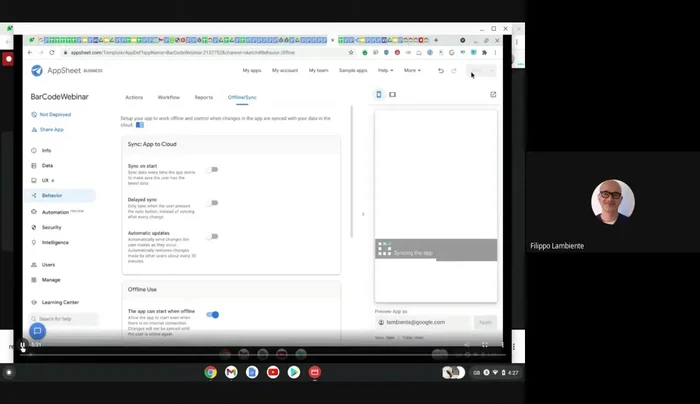
Task: Click Filippo Lambiente's profile picture
Action: coord(612,202)
